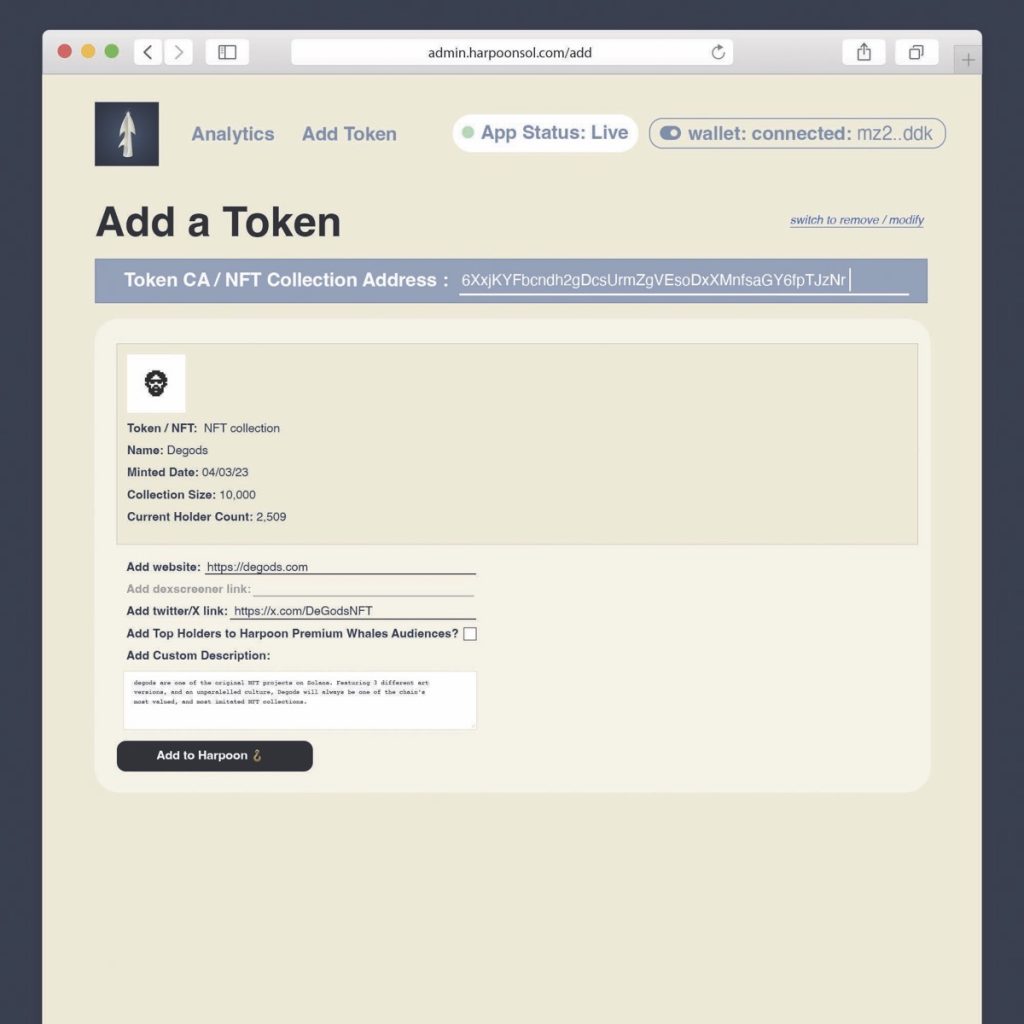Screen dimensions: 1024x1024
Task: Click the Harpoon spear logo
Action: 126,134
